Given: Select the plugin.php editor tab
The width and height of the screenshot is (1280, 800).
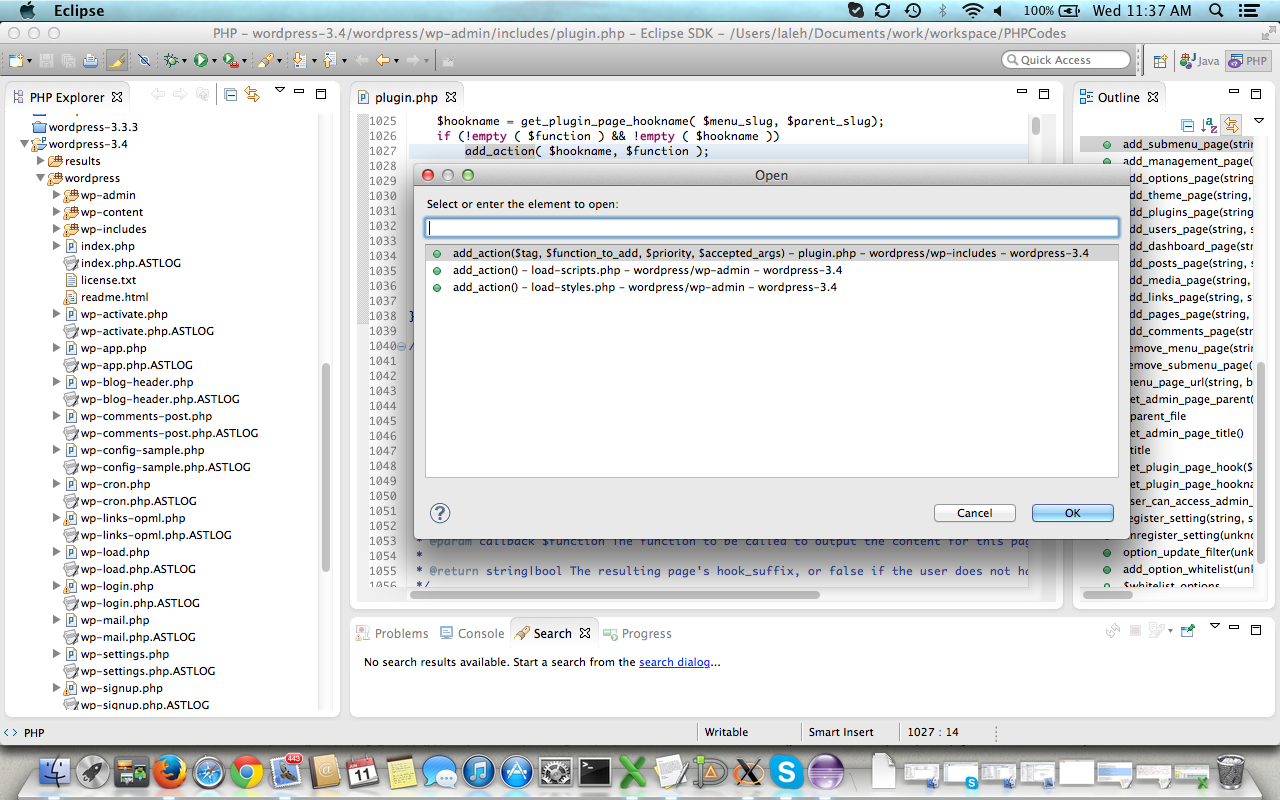Looking at the screenshot, I should 406,97.
